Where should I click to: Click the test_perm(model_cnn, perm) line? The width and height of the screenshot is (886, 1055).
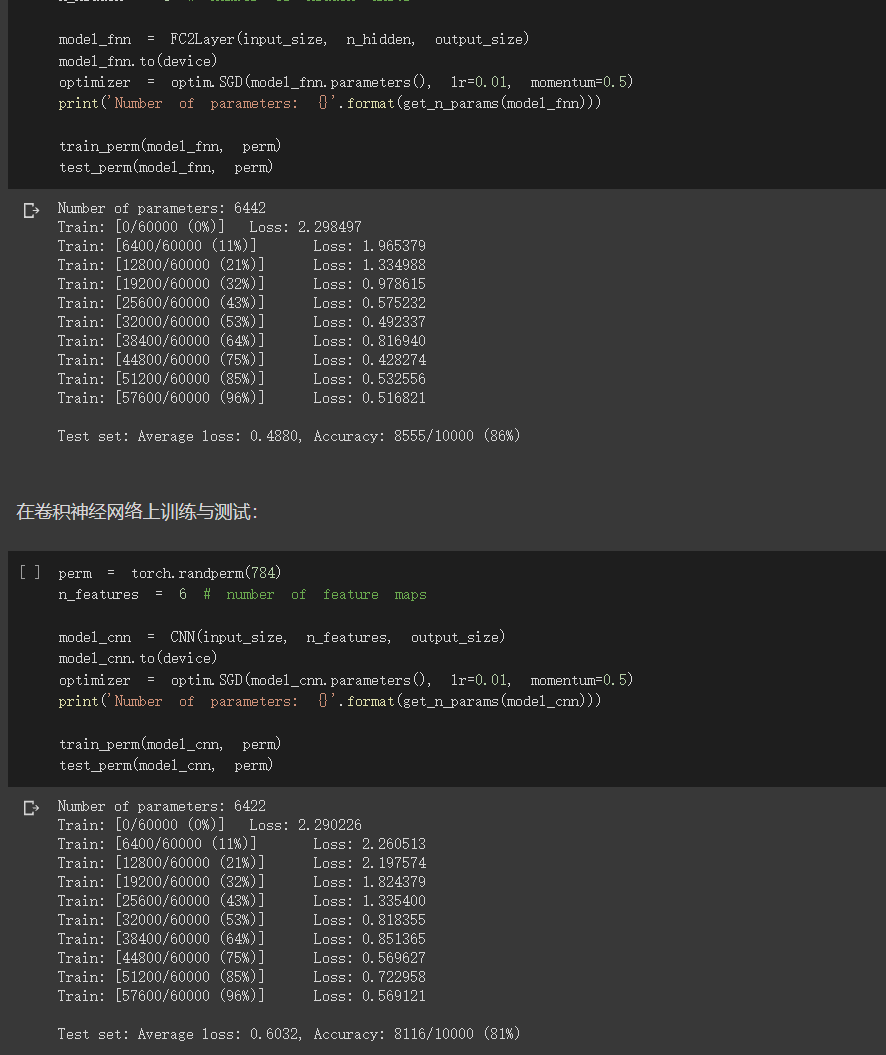[165, 765]
